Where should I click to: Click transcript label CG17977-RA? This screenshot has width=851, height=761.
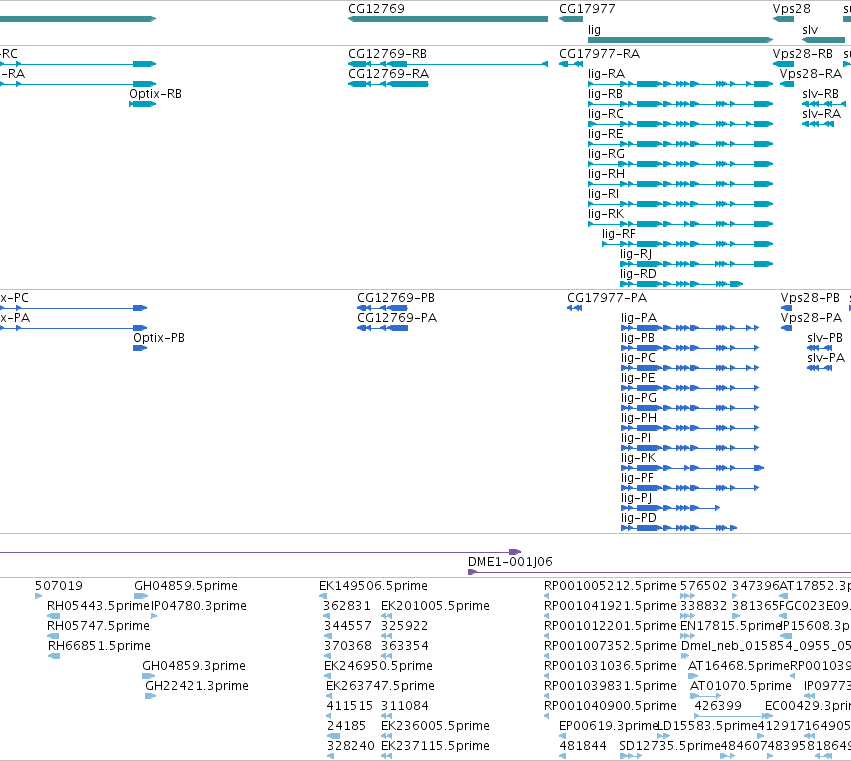[x=599, y=54]
